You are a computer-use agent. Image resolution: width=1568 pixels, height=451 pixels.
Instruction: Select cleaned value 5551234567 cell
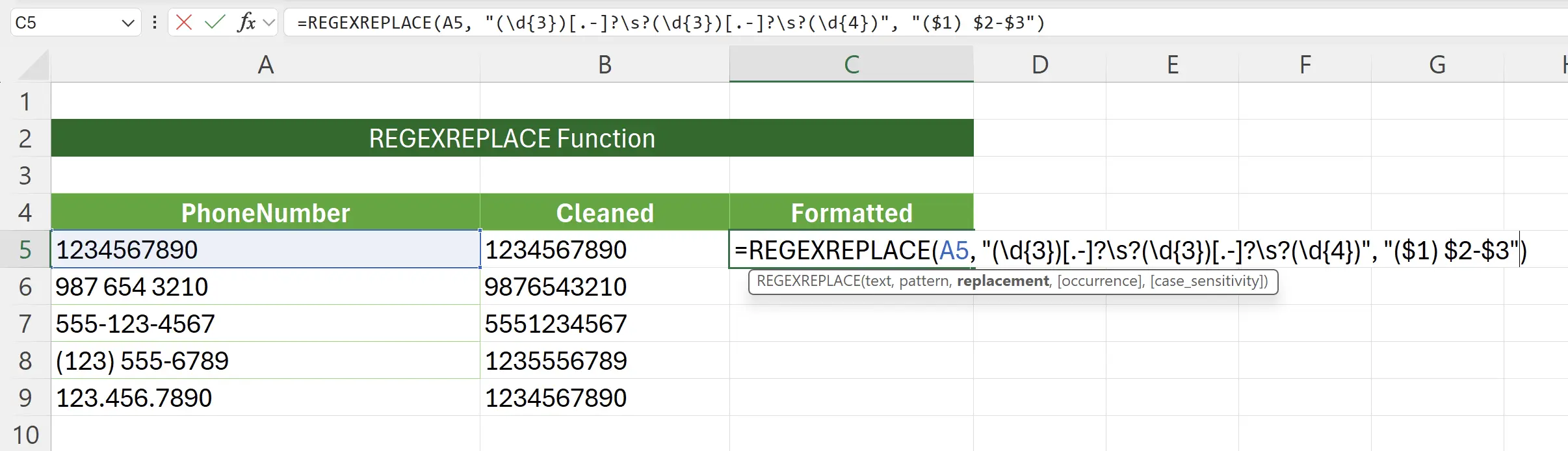coord(605,324)
